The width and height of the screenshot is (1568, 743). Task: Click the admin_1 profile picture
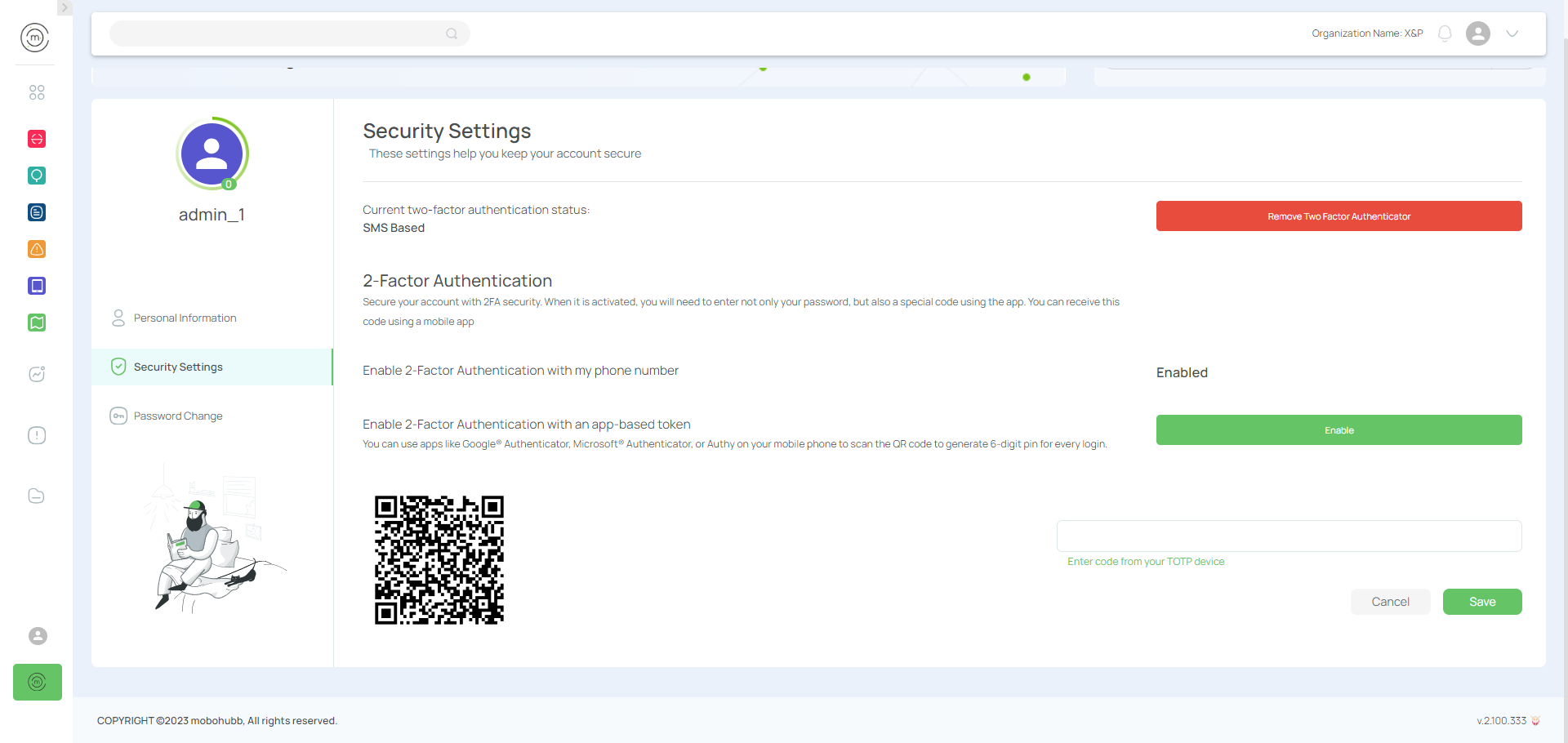point(212,153)
